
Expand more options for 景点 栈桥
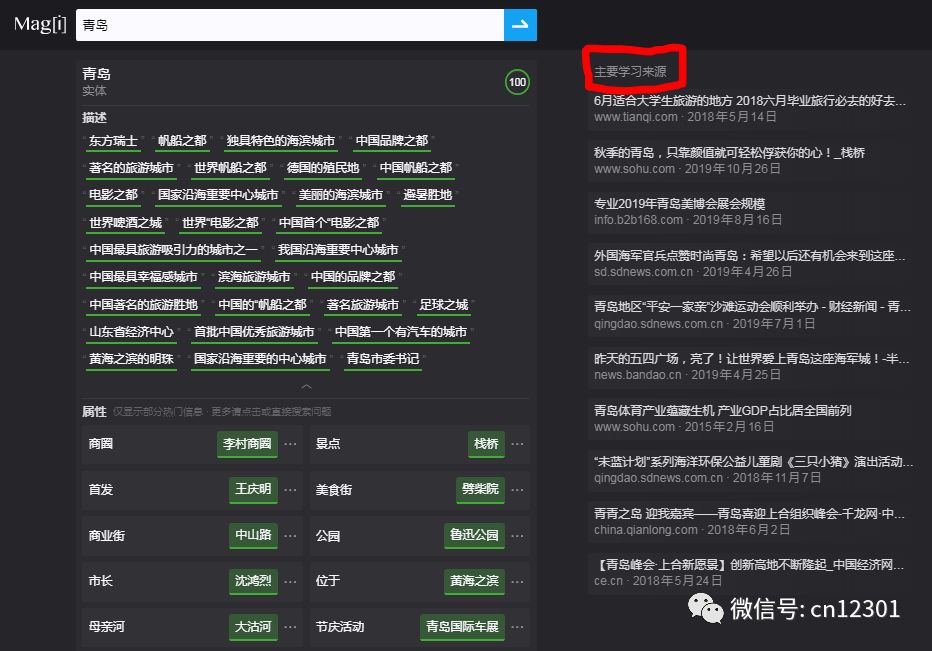[517, 444]
